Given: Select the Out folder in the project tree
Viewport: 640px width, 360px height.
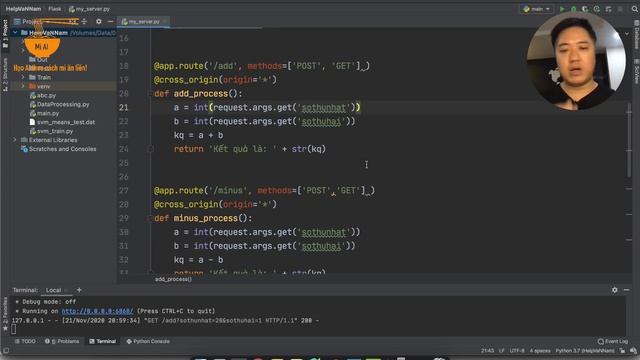Looking at the screenshot, I should (38, 59).
